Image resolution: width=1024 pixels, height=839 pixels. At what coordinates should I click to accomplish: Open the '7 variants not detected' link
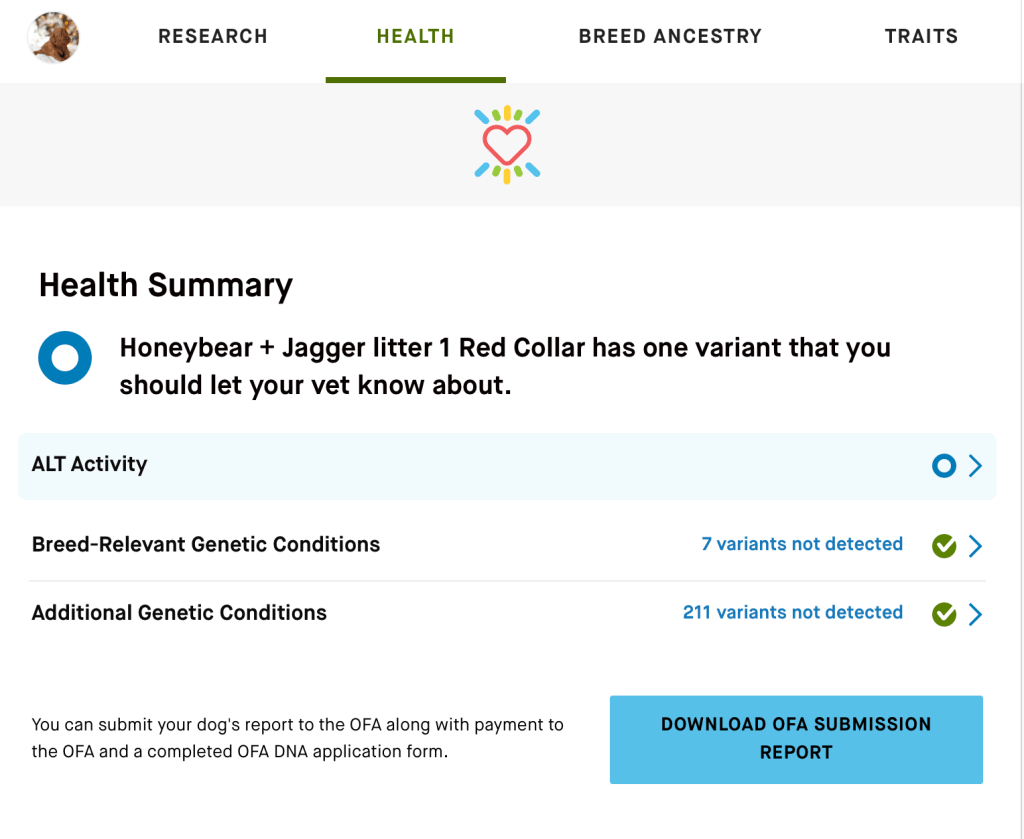pos(802,544)
